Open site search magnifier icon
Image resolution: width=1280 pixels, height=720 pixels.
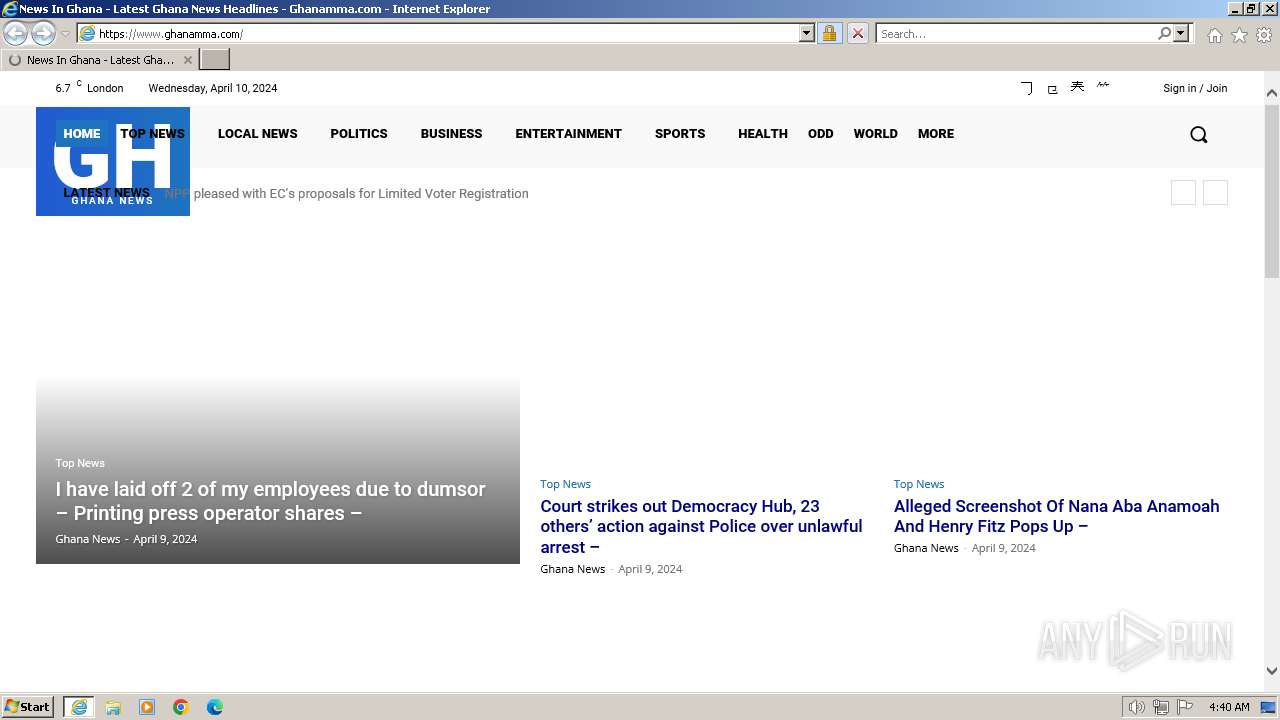pyautogui.click(x=1199, y=135)
